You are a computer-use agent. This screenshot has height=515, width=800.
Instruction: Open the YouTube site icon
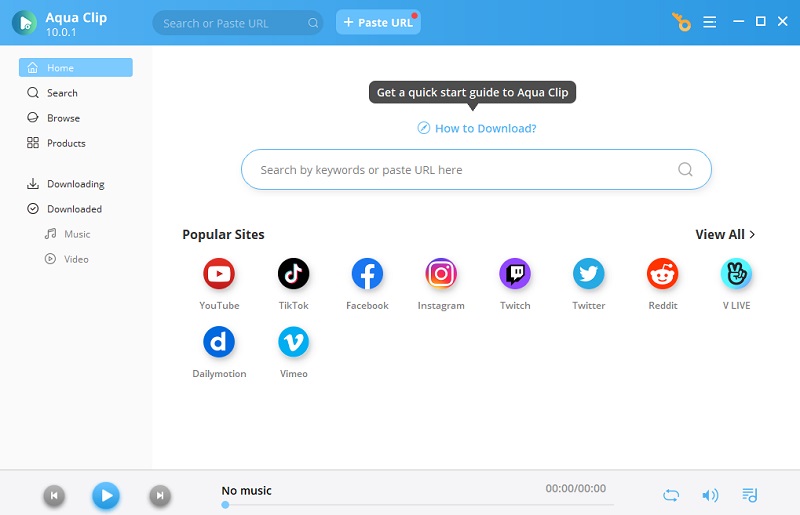(219, 274)
